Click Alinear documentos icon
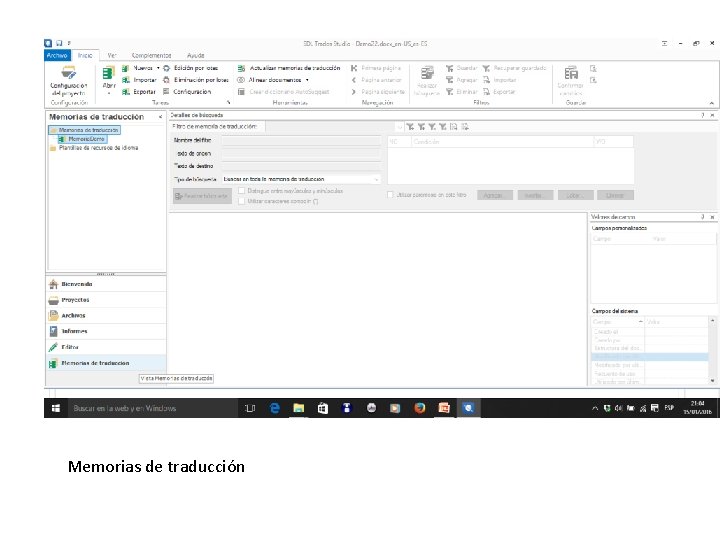The height and width of the screenshot is (540, 720). (x=241, y=80)
